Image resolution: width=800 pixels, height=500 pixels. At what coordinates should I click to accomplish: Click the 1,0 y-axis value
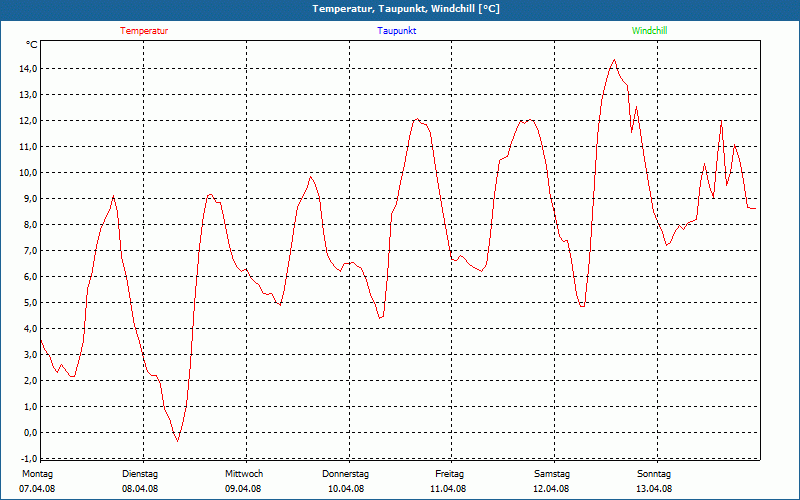[x=30, y=407]
